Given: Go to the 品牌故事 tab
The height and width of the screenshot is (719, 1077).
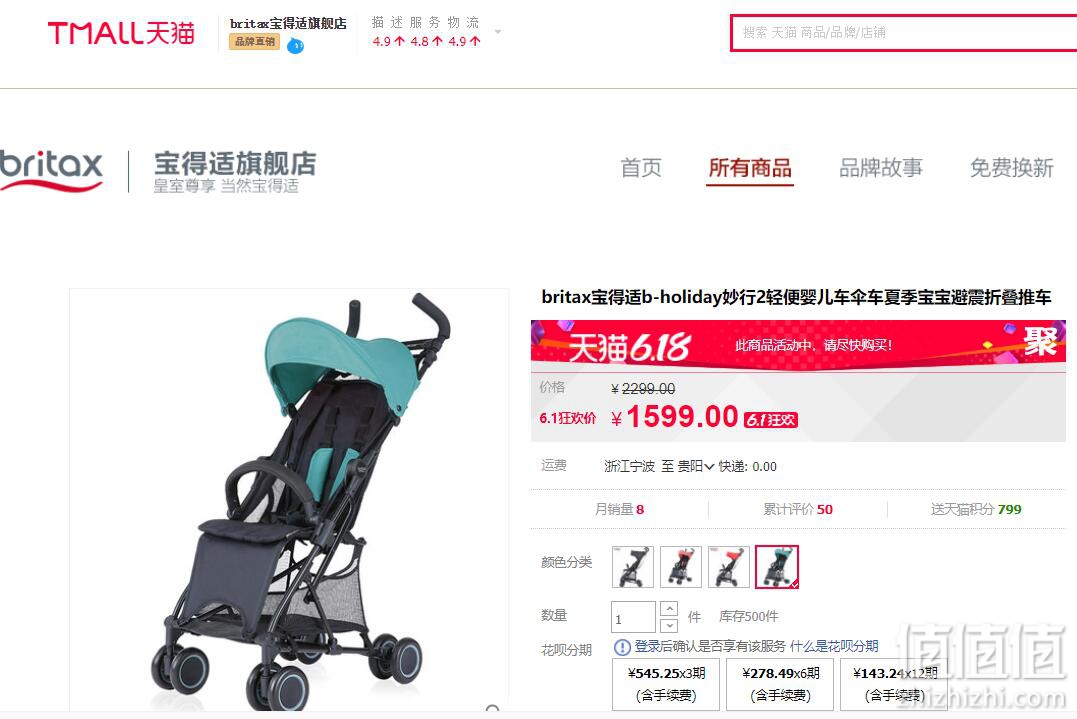Looking at the screenshot, I should [x=881, y=168].
